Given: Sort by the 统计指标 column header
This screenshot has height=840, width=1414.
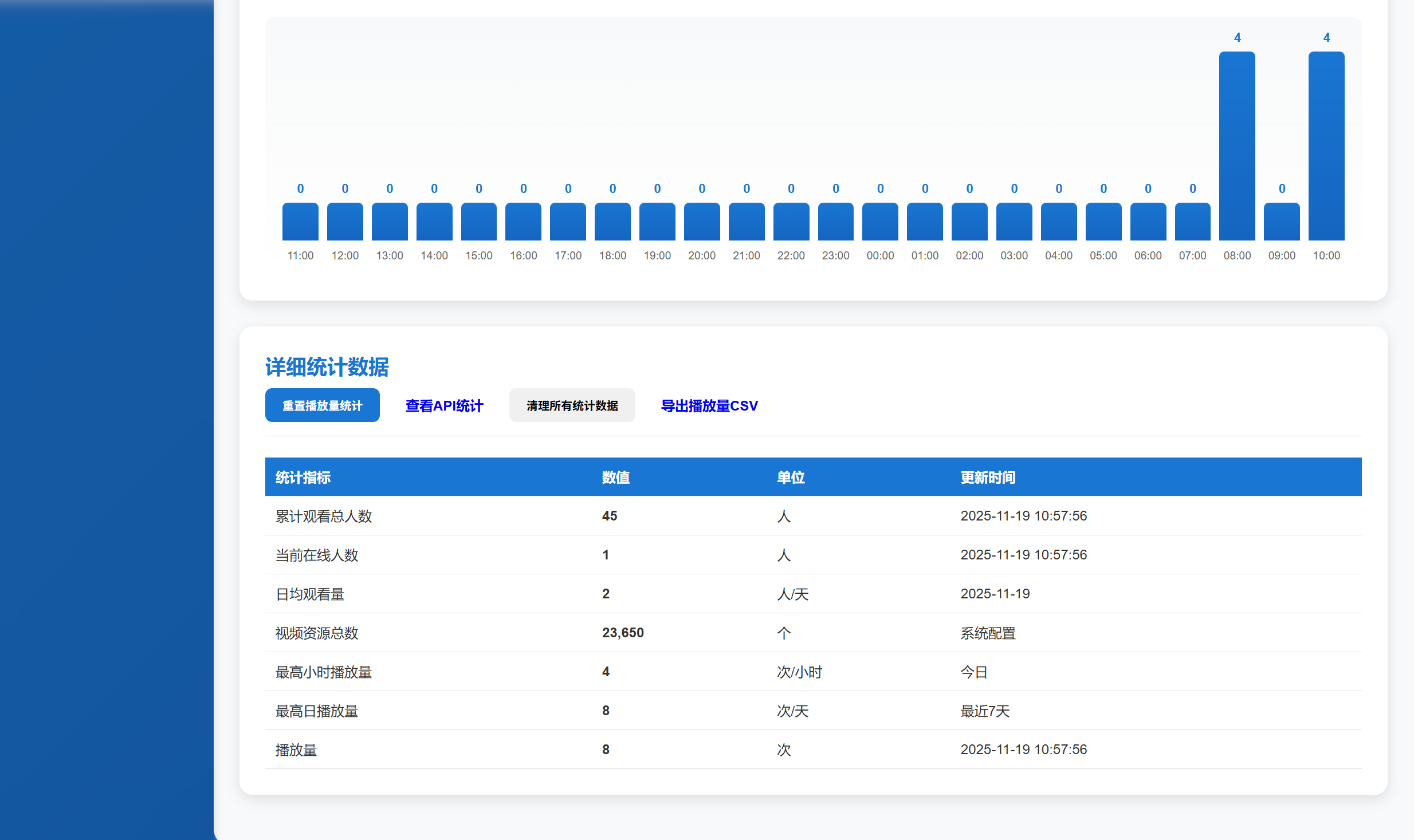Looking at the screenshot, I should [x=303, y=477].
